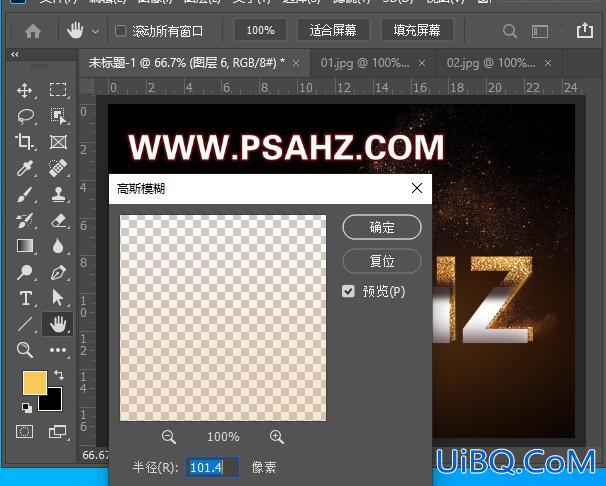This screenshot has width=606, height=486.
Task: Select the Eyedropper tool
Action: 25,168
